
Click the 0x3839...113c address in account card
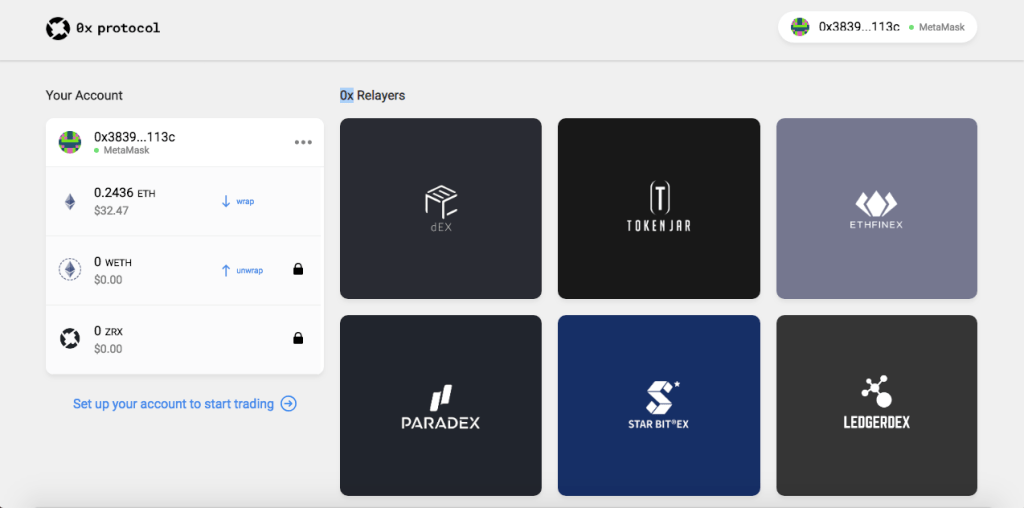coord(135,137)
